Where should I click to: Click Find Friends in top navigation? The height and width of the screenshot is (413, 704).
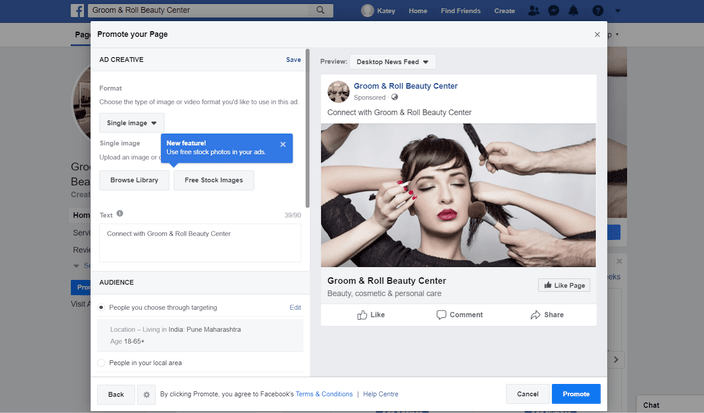[x=460, y=11]
